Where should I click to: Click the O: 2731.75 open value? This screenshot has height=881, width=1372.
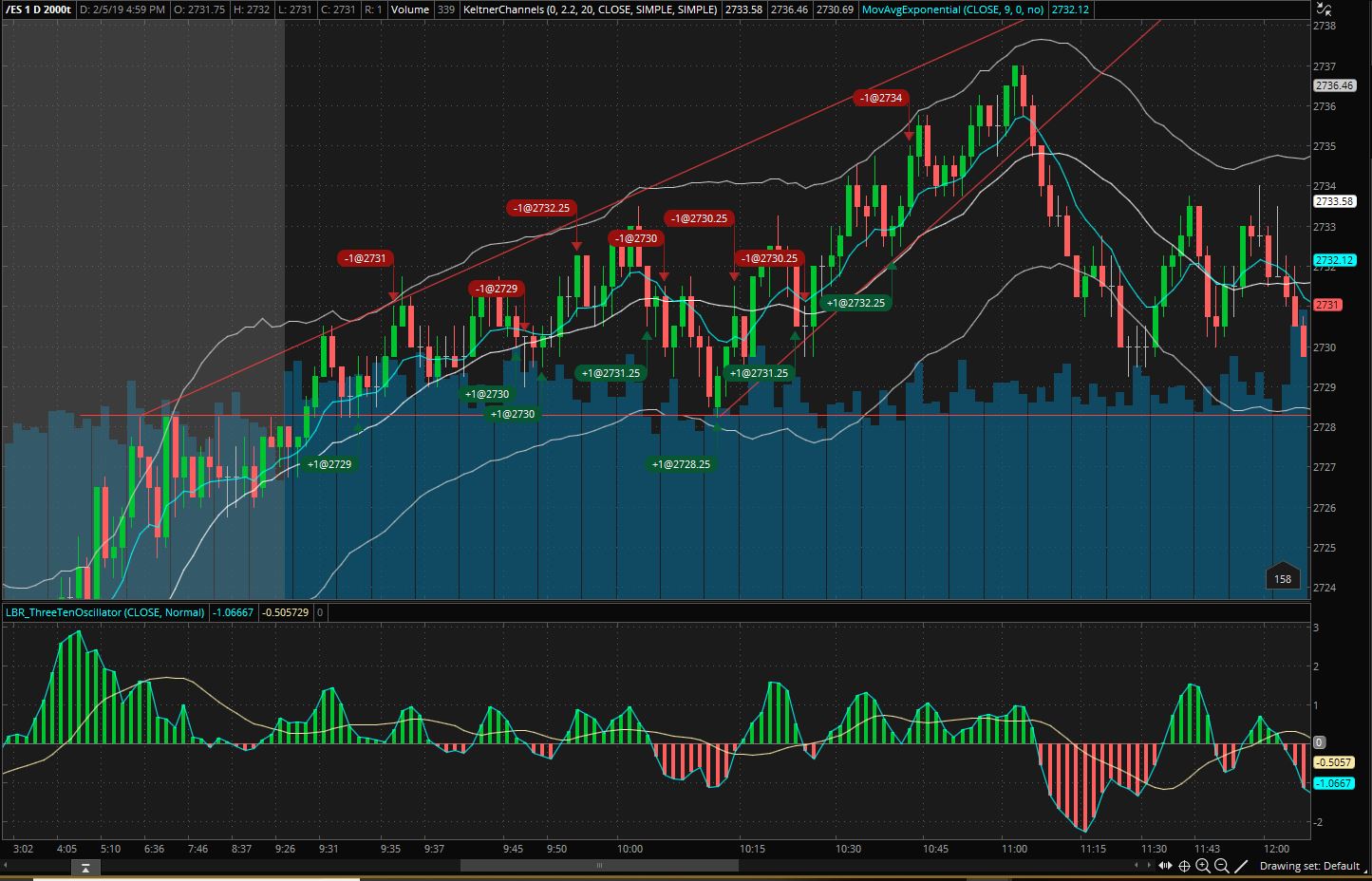click(199, 9)
